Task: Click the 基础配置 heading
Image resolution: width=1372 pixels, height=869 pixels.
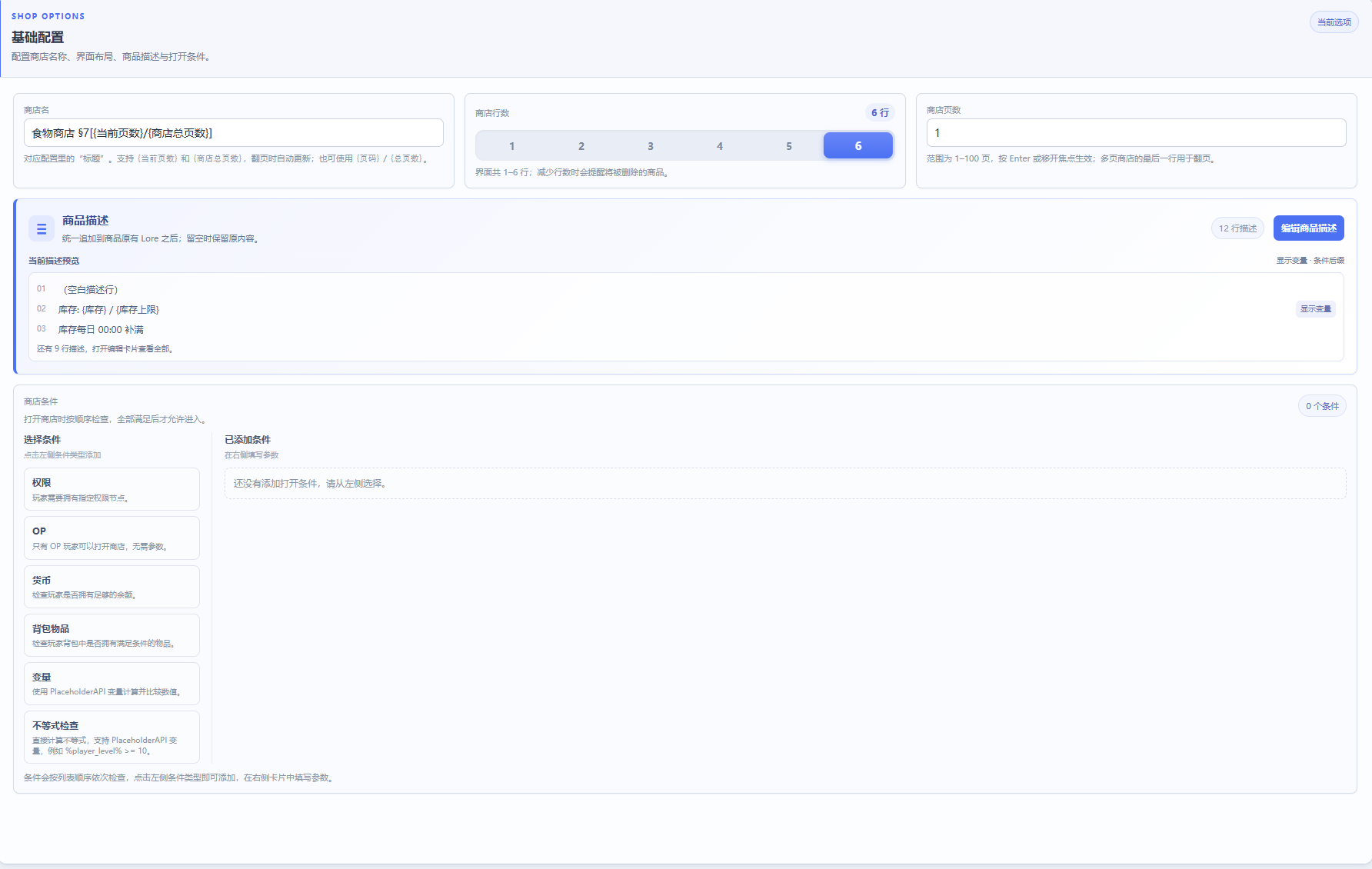Action: (x=38, y=37)
